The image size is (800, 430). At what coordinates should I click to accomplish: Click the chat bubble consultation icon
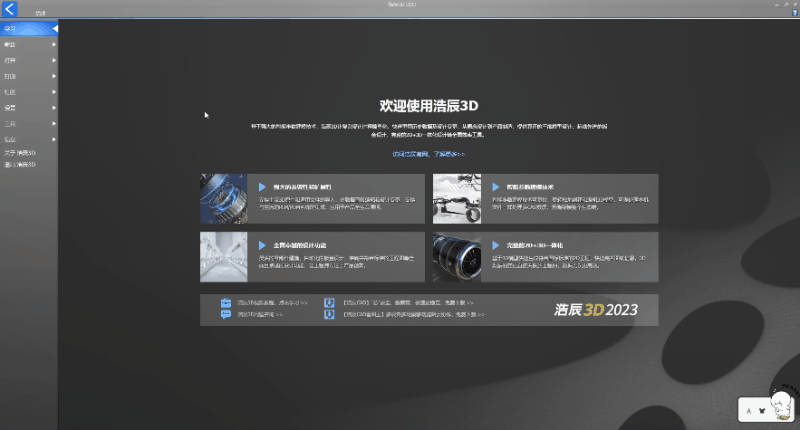click(x=226, y=314)
